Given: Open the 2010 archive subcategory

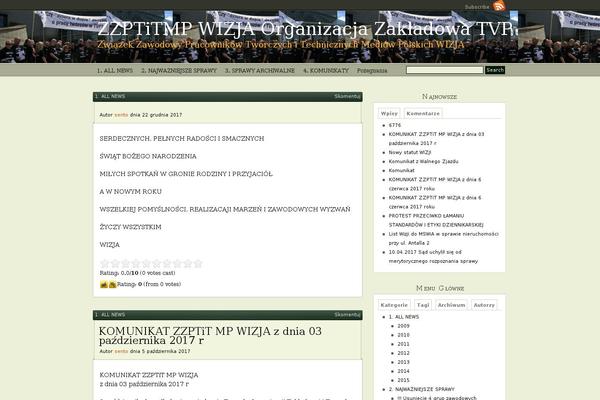Looking at the screenshot, I should coord(403,335).
